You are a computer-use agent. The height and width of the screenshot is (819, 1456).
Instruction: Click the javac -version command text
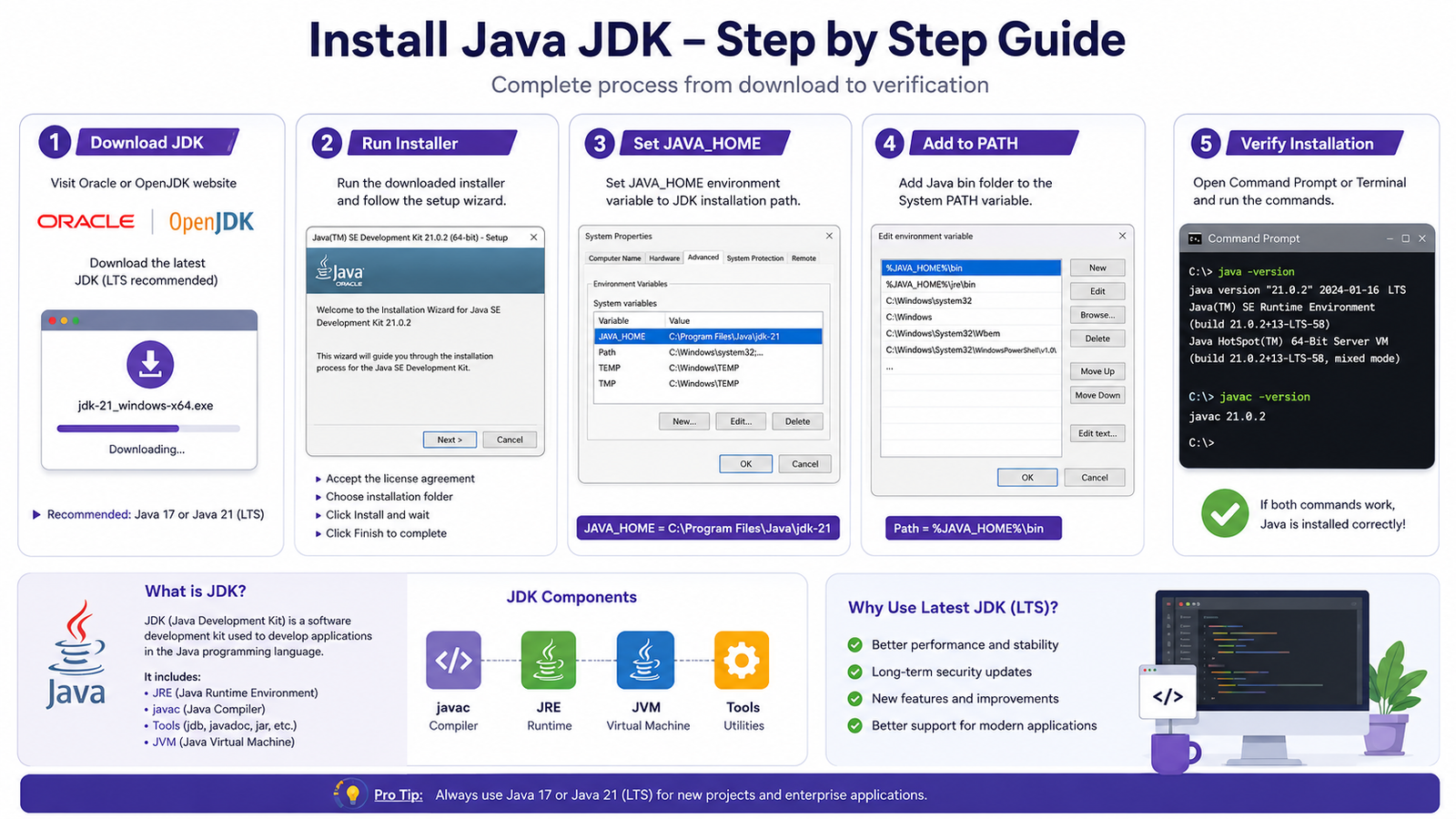coord(1265,397)
